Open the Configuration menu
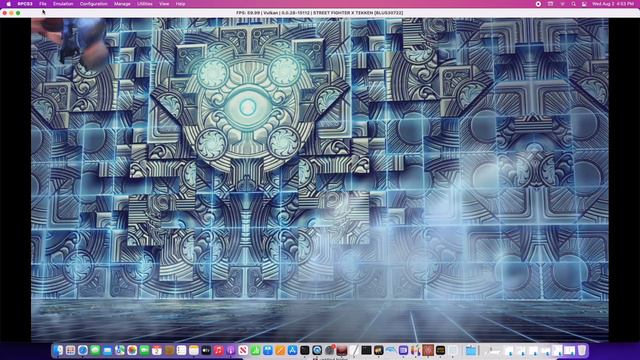The image size is (640, 360). click(x=93, y=4)
